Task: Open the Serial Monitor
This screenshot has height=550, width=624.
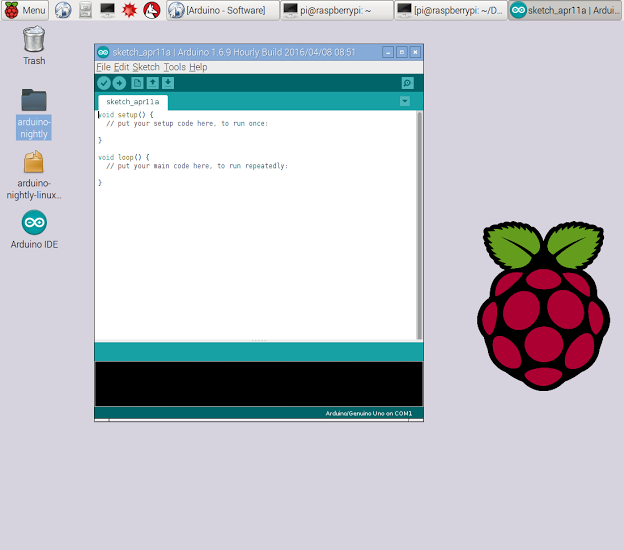Action: pos(407,83)
